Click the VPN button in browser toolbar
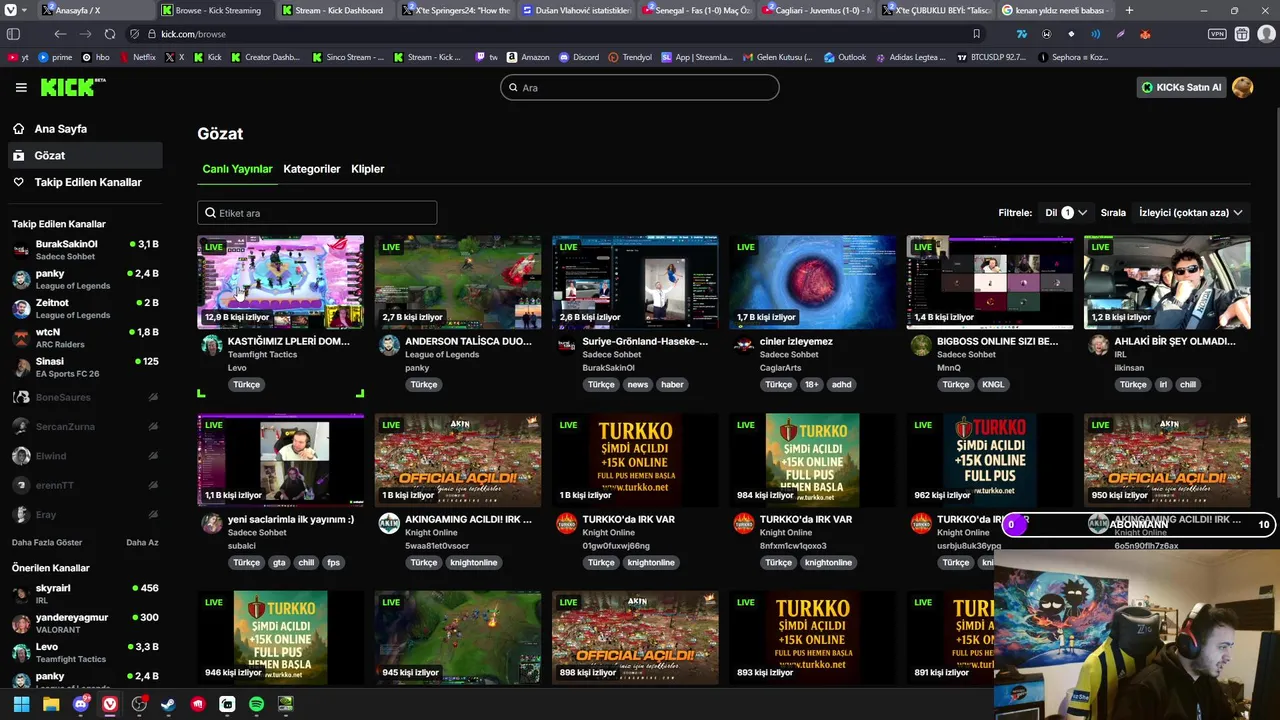1280x720 pixels. (x=1217, y=34)
